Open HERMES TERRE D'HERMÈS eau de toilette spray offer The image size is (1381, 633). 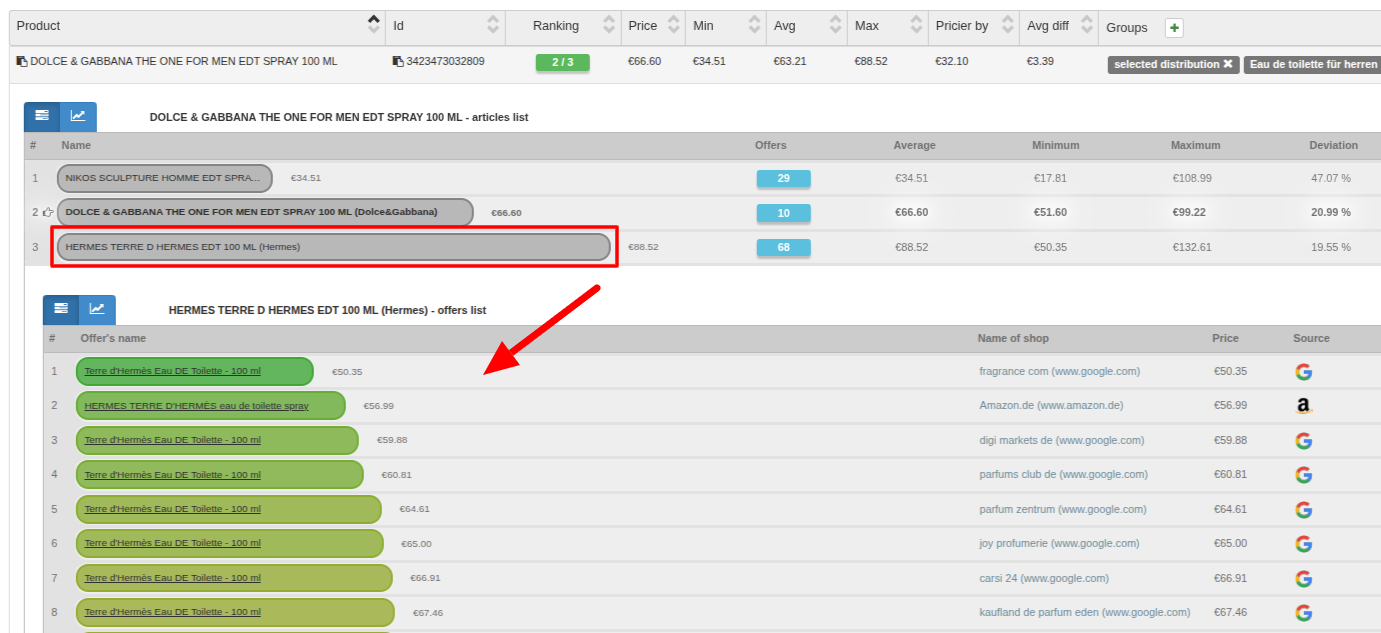[x=196, y=406]
